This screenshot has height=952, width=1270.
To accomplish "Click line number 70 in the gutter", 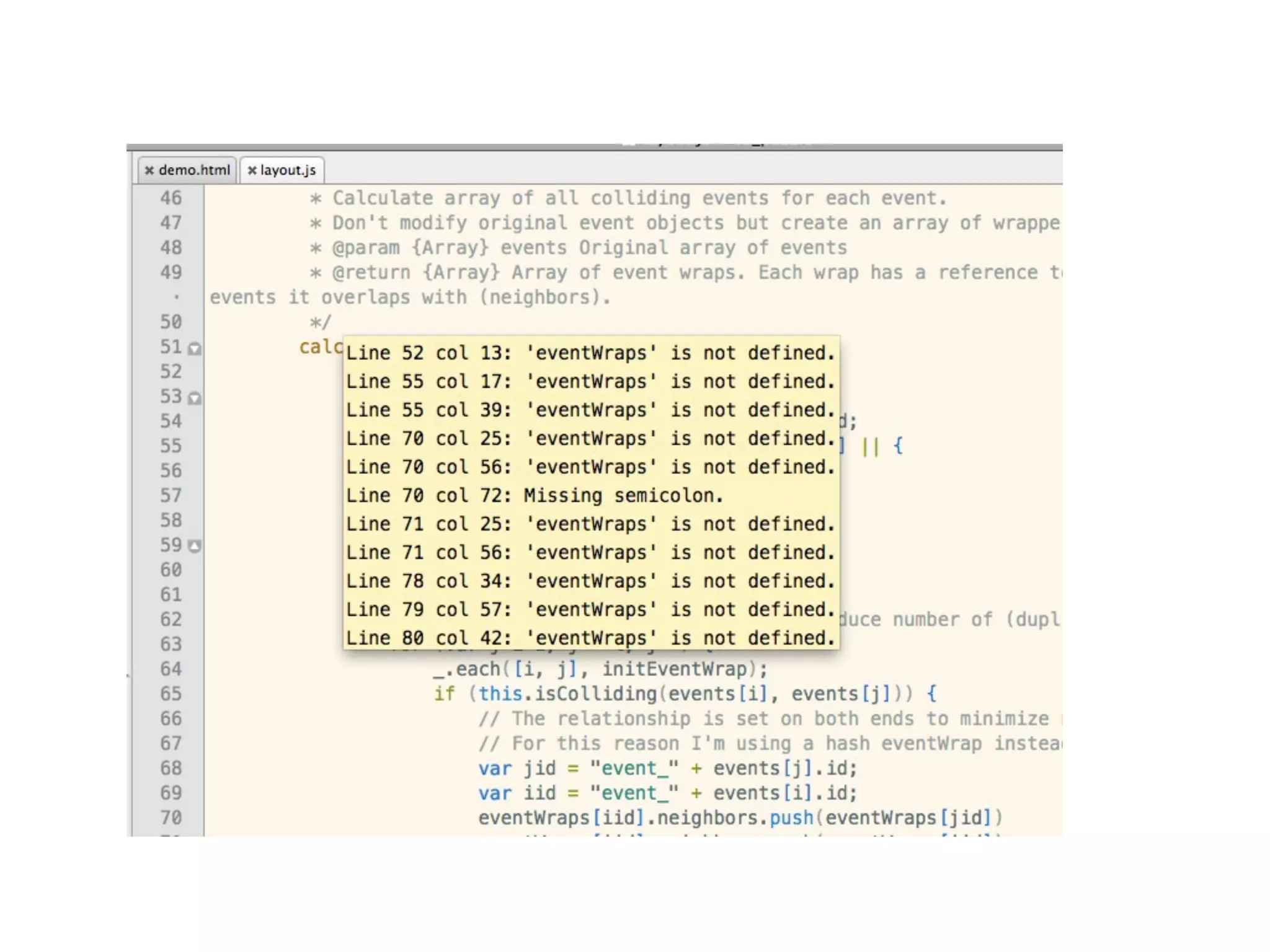I will 171,818.
